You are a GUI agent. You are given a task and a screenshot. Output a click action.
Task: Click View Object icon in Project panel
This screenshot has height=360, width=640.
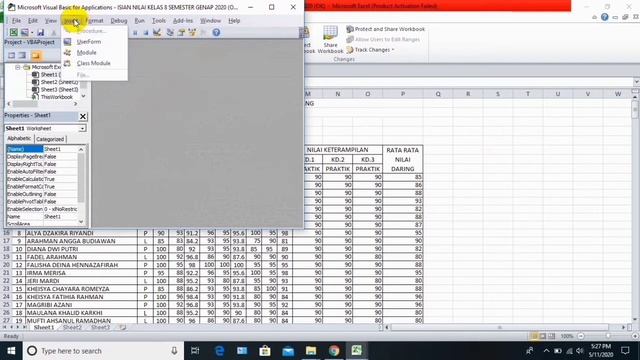(x=22, y=56)
